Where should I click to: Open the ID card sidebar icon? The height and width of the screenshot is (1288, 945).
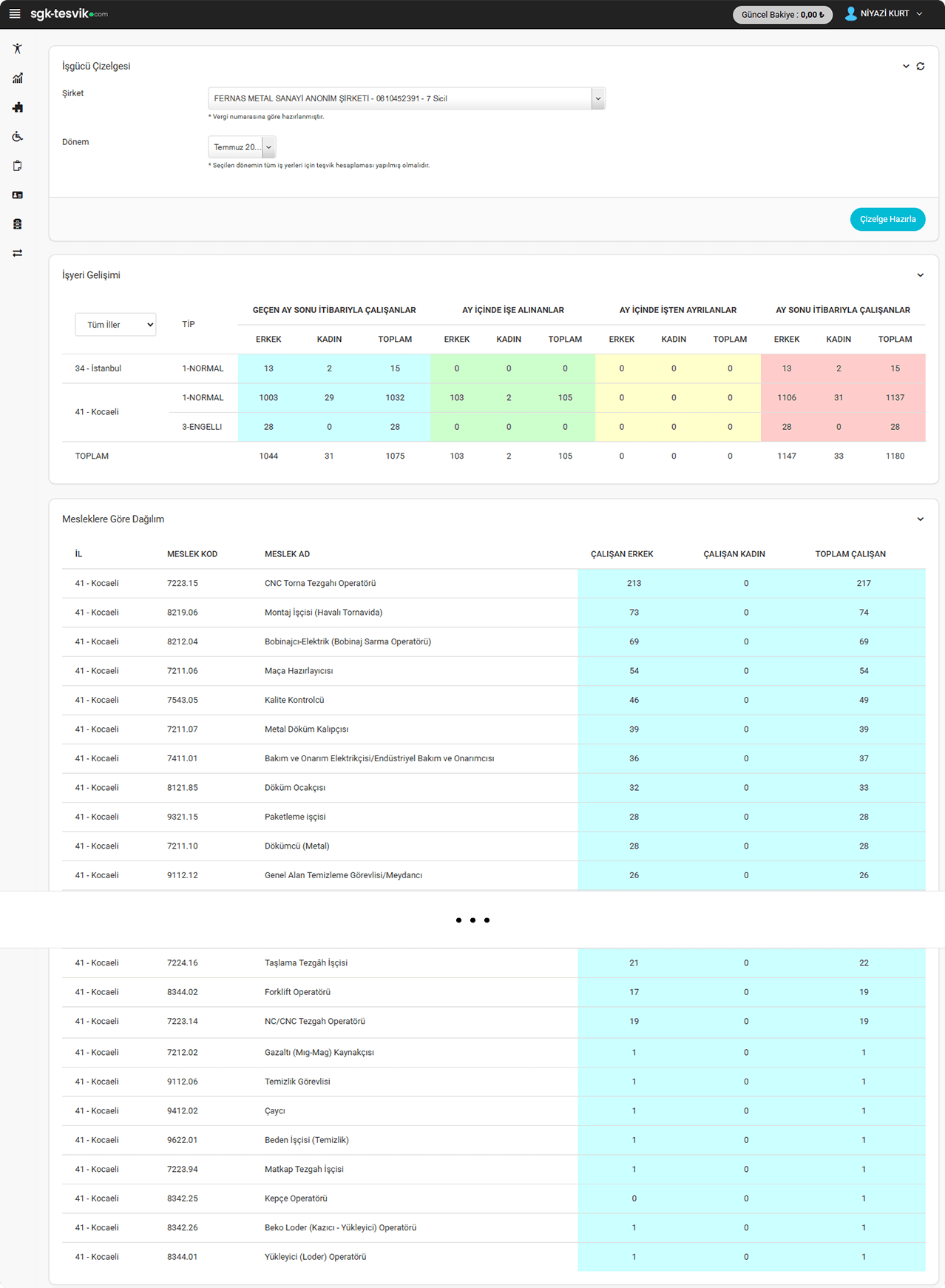pos(18,195)
